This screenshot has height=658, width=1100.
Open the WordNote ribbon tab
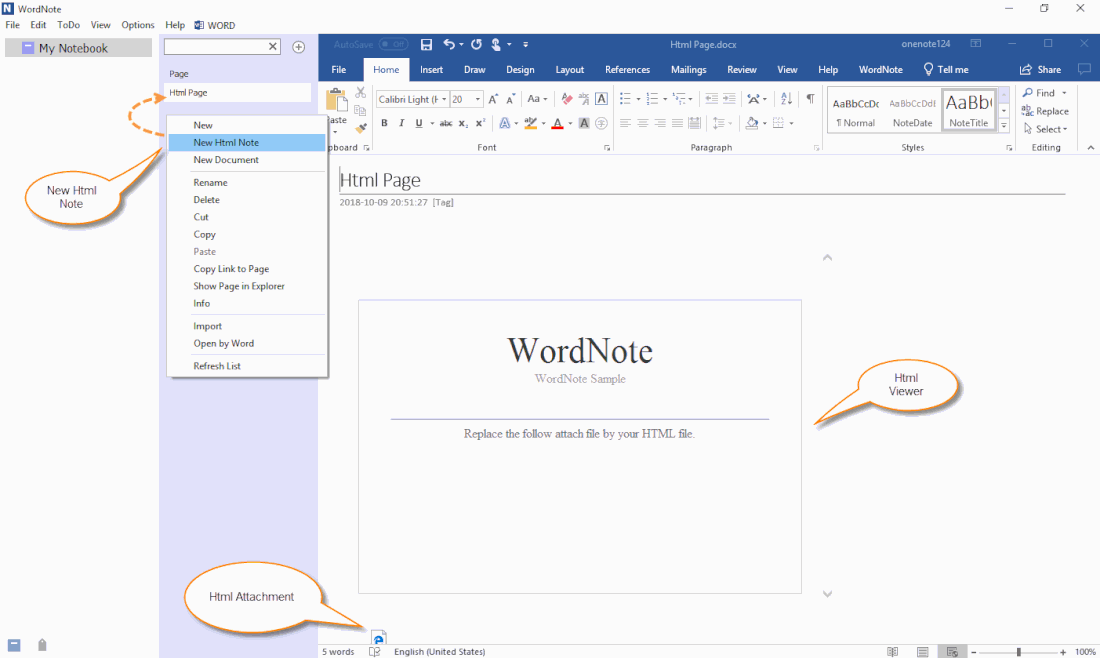(880, 69)
